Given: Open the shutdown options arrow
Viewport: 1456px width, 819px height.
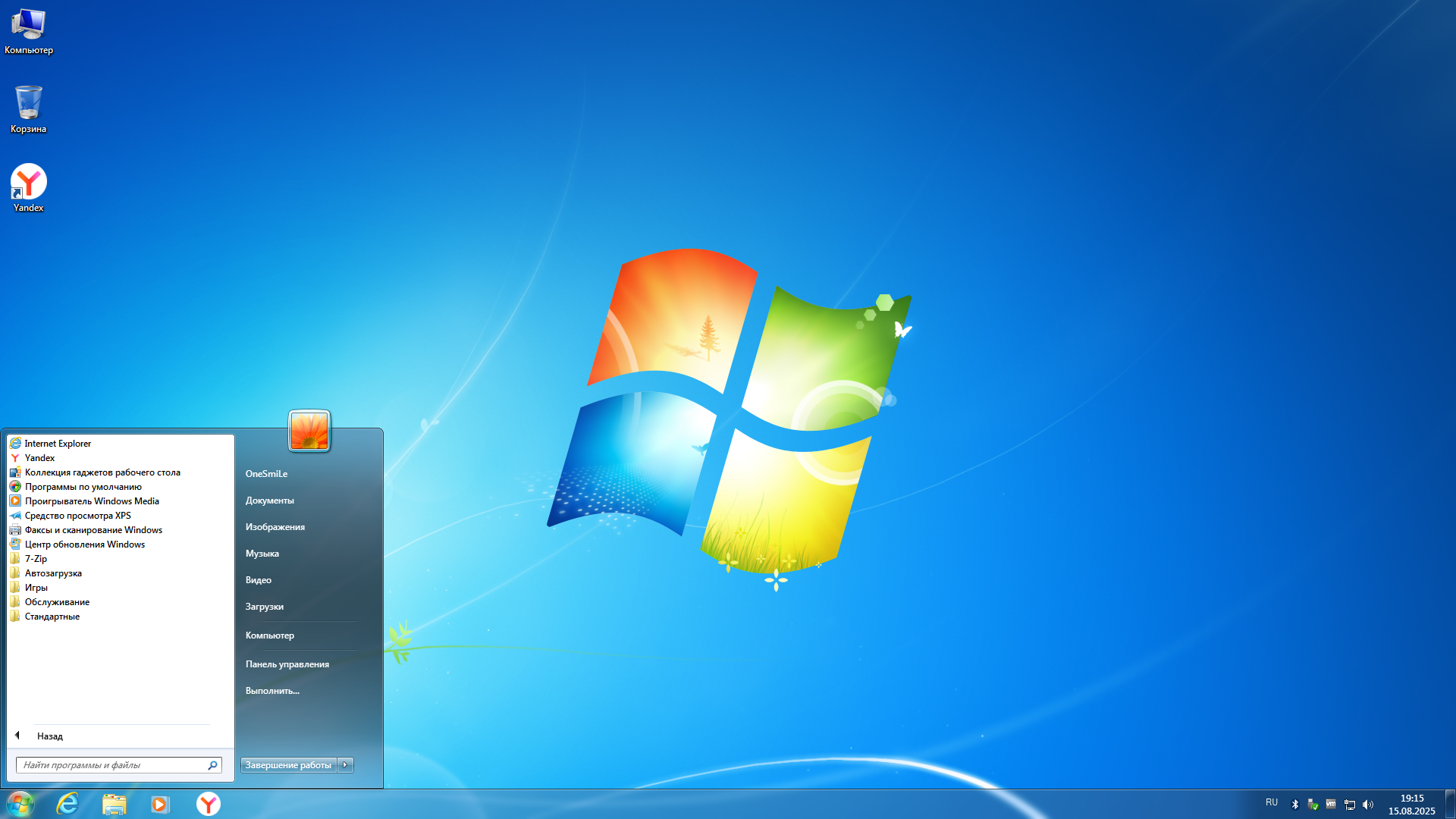Looking at the screenshot, I should point(346,765).
